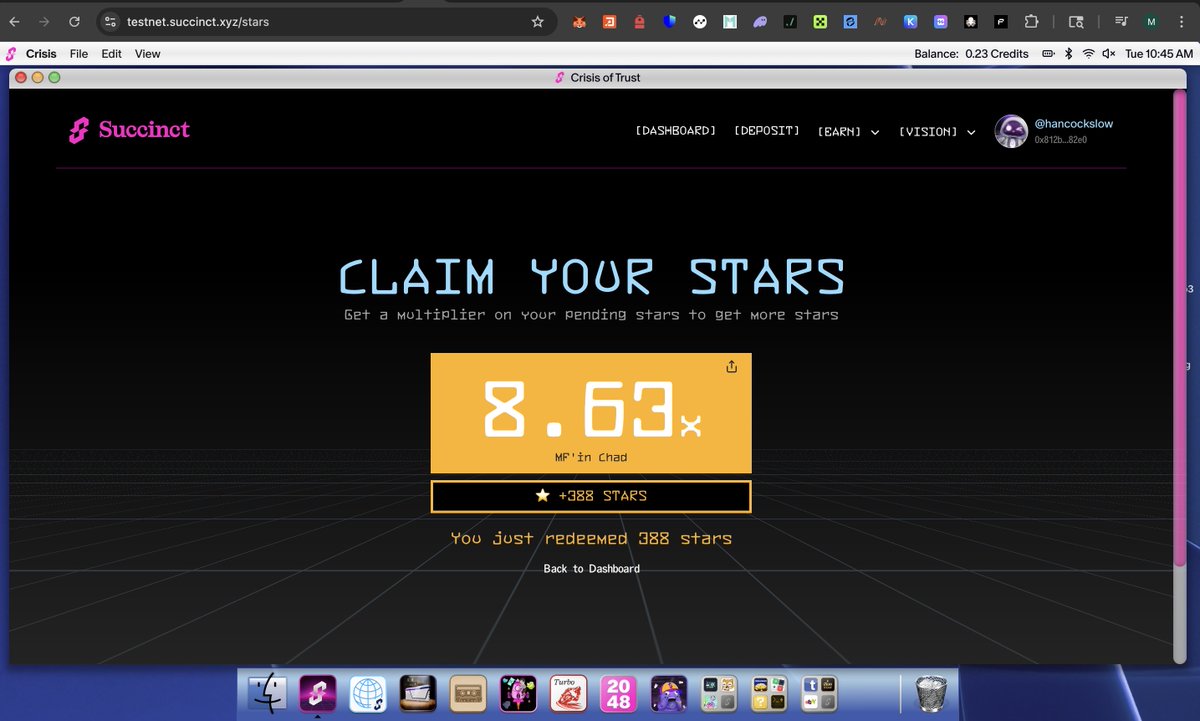The height and width of the screenshot is (721, 1200).
Task: Go to the DASHBOARD nav item
Action: (676, 131)
